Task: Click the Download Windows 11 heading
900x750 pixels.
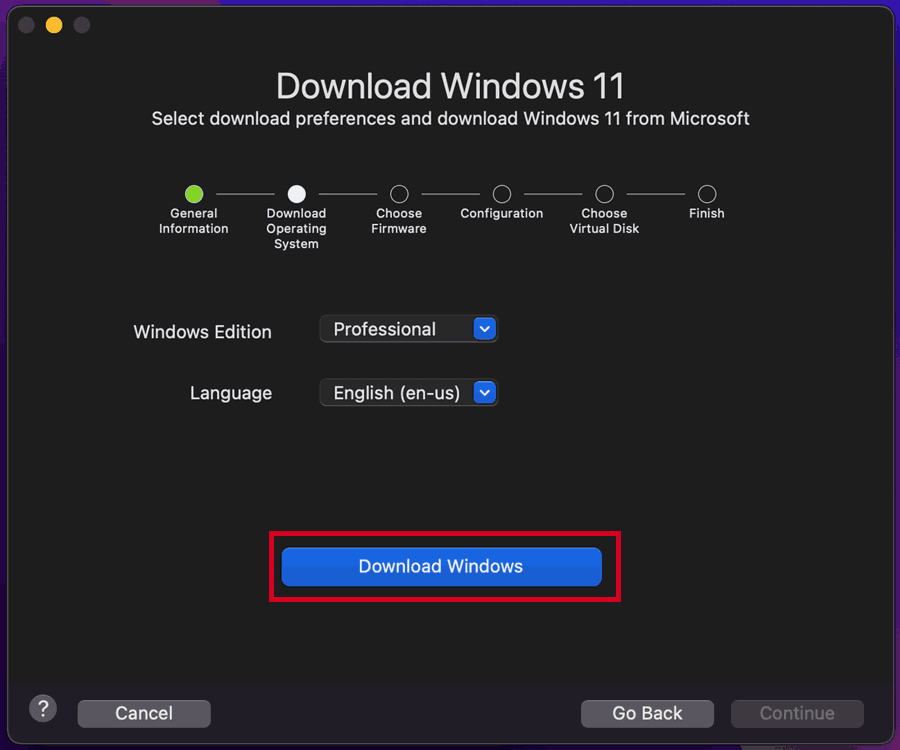Action: pyautogui.click(x=451, y=86)
